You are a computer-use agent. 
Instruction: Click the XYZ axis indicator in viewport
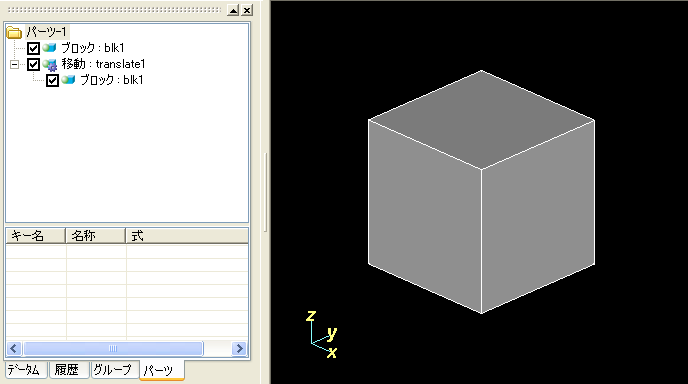coord(322,334)
